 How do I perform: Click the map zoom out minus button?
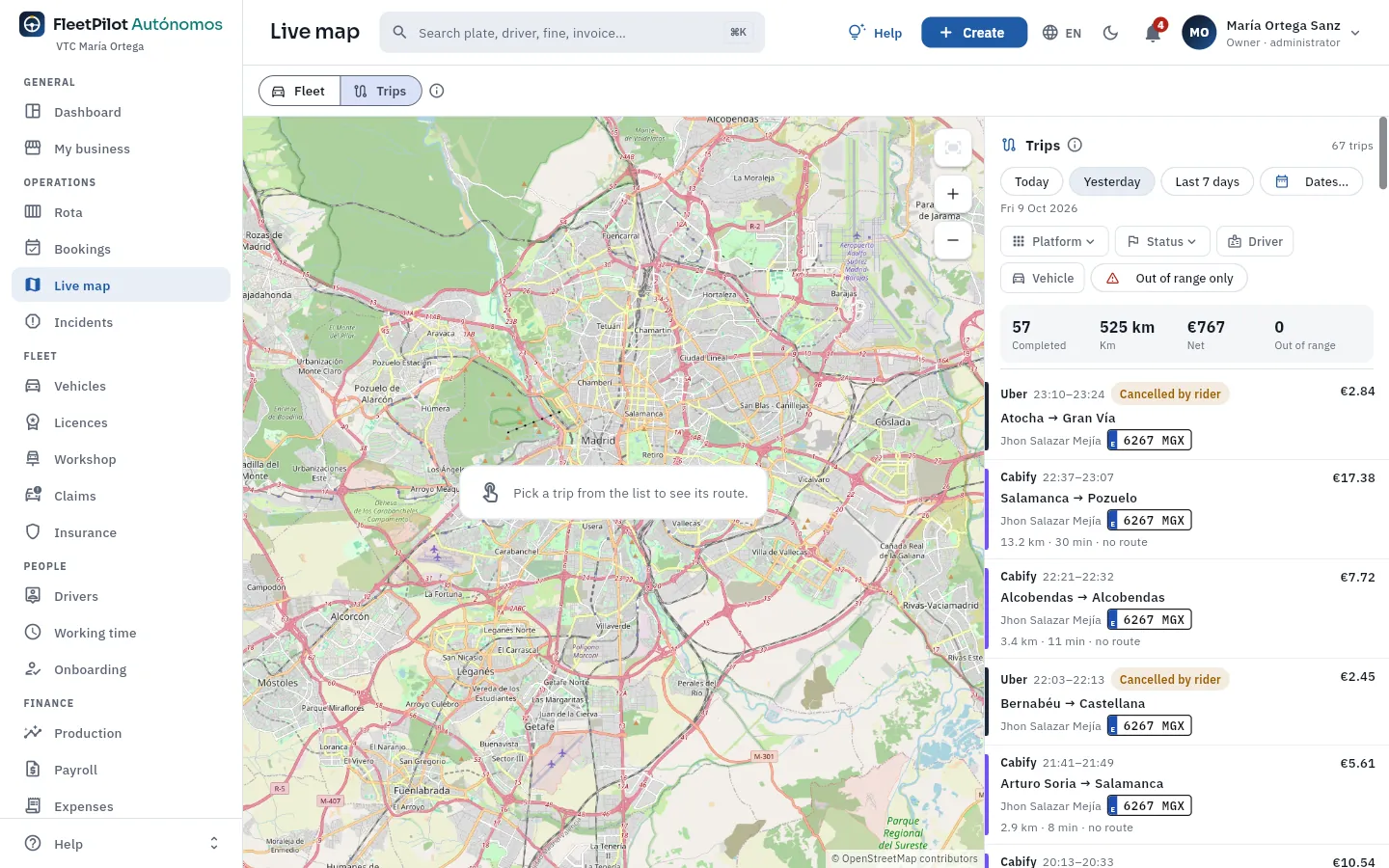pyautogui.click(x=952, y=240)
